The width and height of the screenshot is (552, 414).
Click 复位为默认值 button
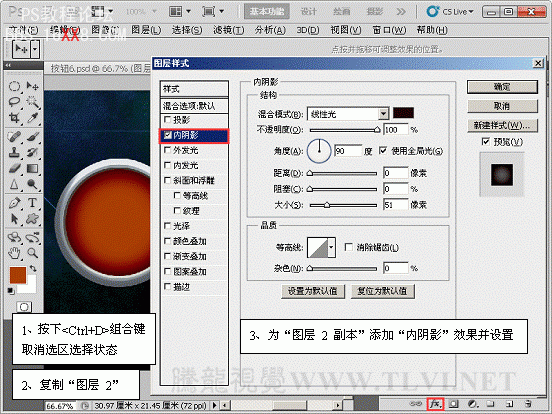click(x=382, y=291)
